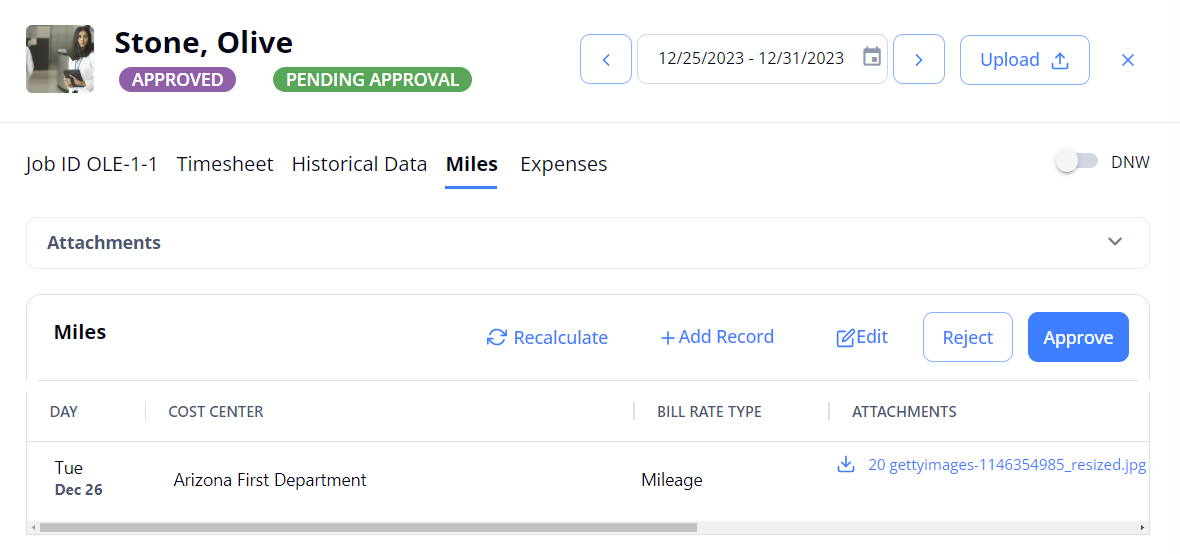Click the Recalculate refresh icon
The height and width of the screenshot is (554, 1180).
pos(497,337)
